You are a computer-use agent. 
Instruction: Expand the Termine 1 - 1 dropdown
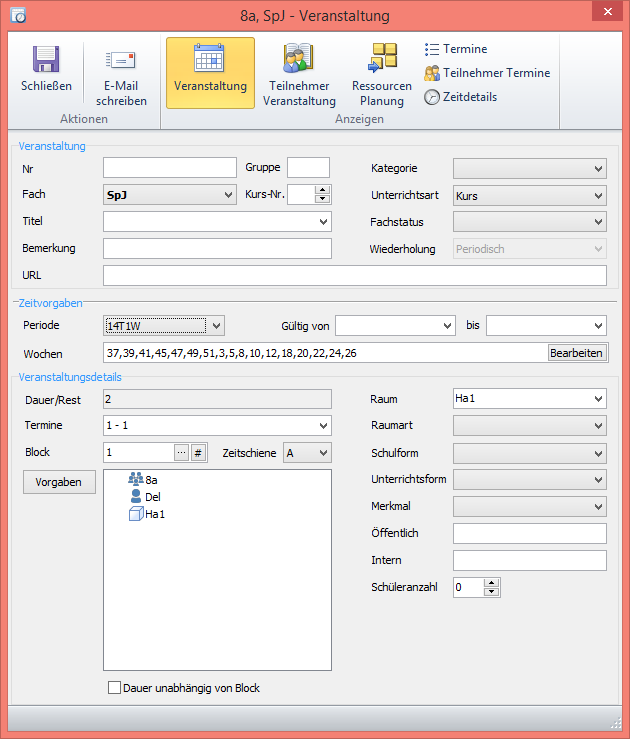click(x=323, y=426)
